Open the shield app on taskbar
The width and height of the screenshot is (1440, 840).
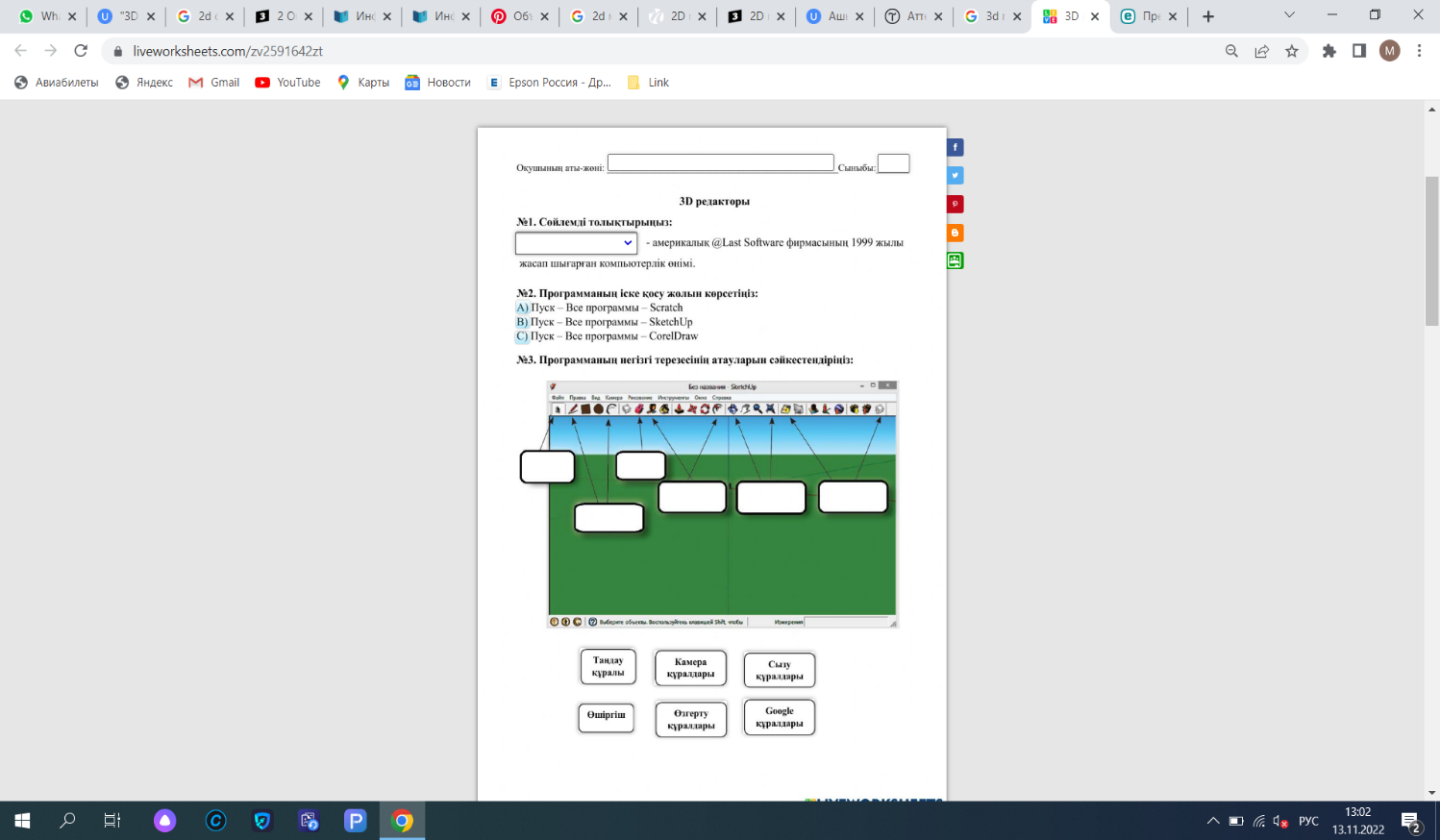coord(262,821)
